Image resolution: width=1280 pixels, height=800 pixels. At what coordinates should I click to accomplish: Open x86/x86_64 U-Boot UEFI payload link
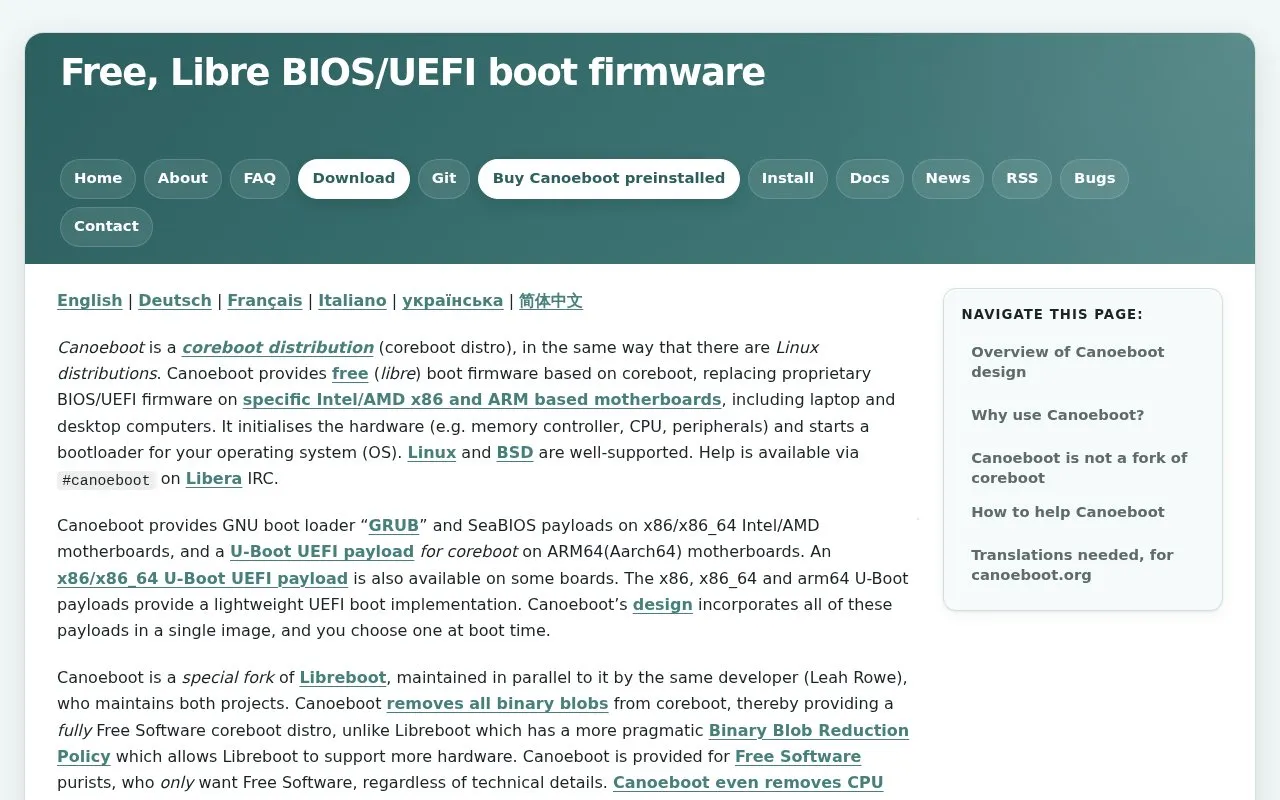[203, 579]
